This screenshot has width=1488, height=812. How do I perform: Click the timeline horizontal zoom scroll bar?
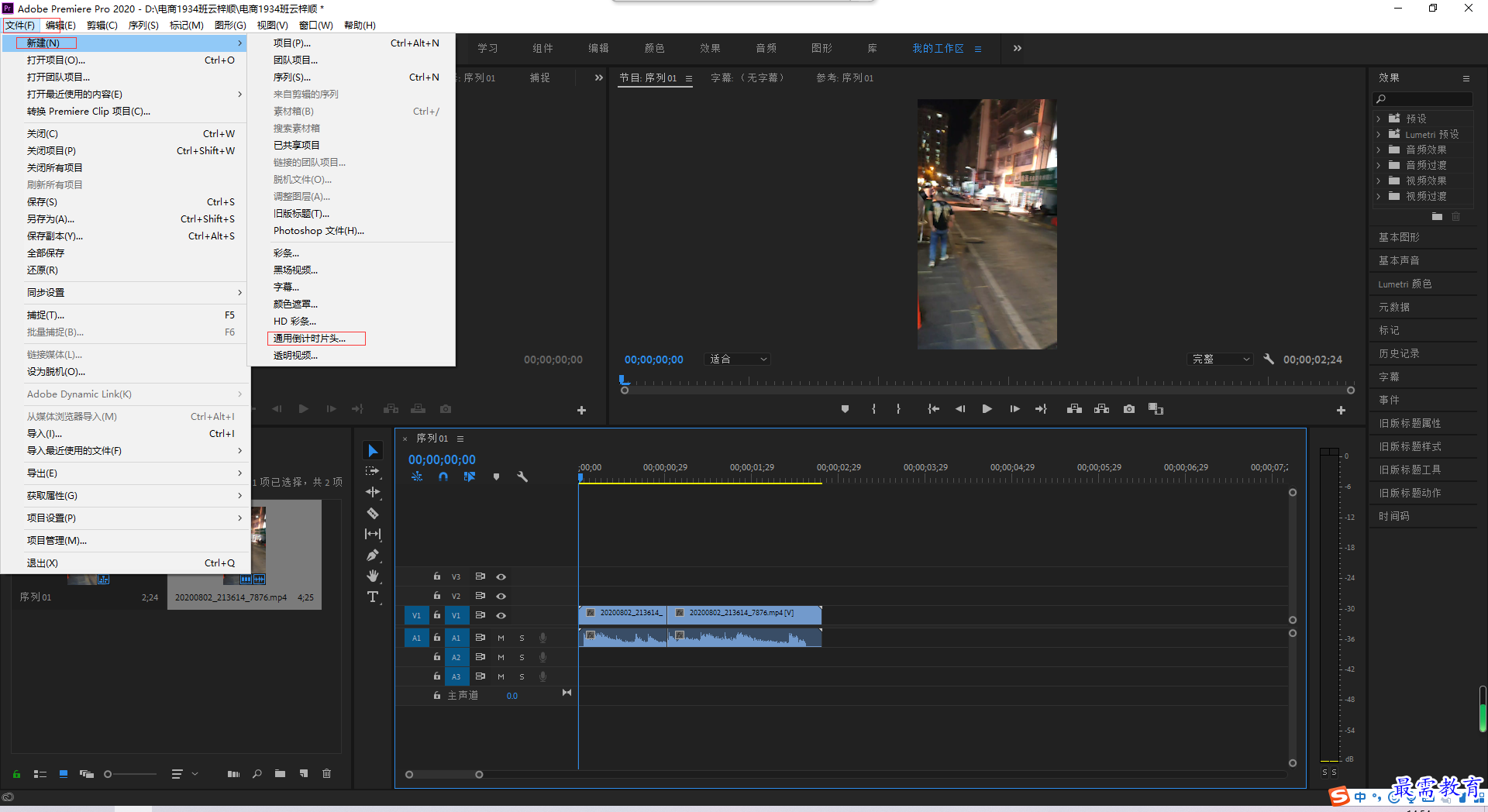[x=444, y=774]
